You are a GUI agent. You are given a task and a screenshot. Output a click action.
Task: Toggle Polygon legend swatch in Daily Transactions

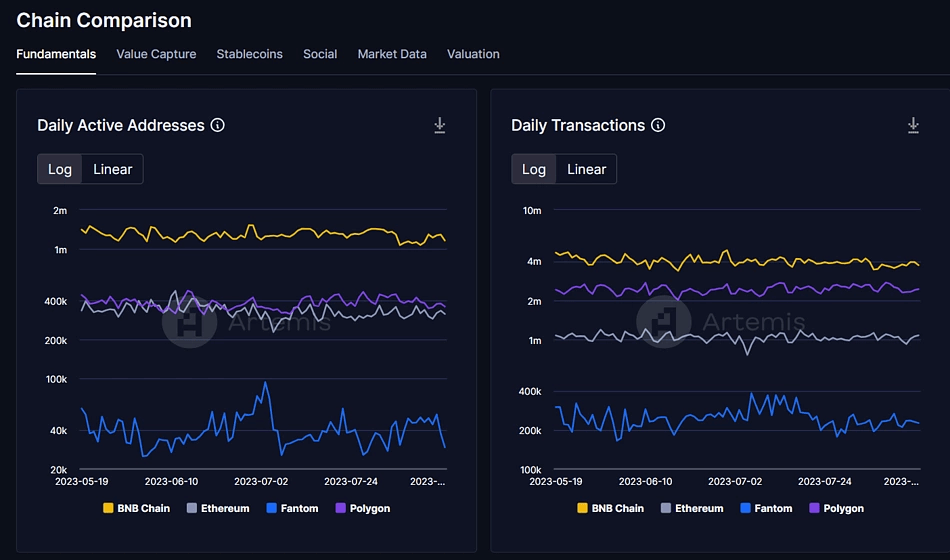pos(814,508)
